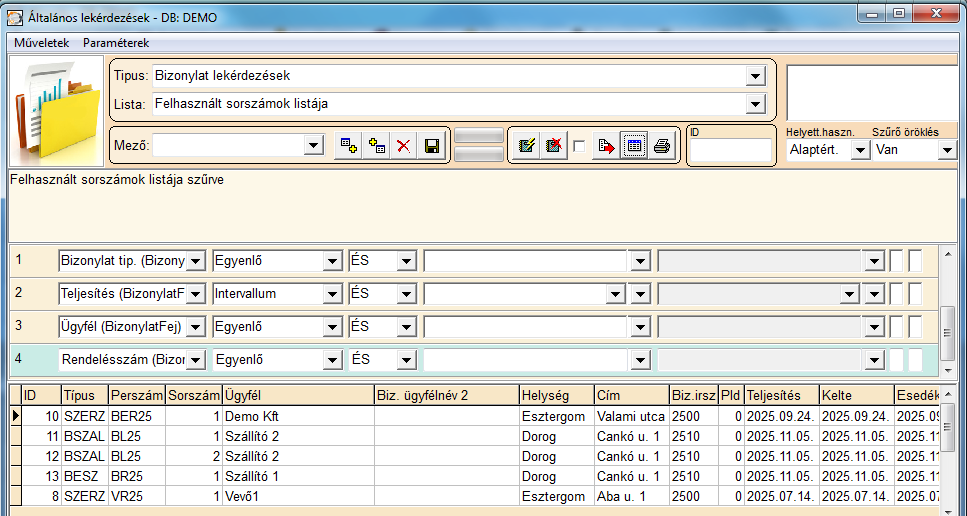Open the Egyenlő dropdown in filter row 4
This screenshot has height=516, width=967.
click(x=332, y=360)
